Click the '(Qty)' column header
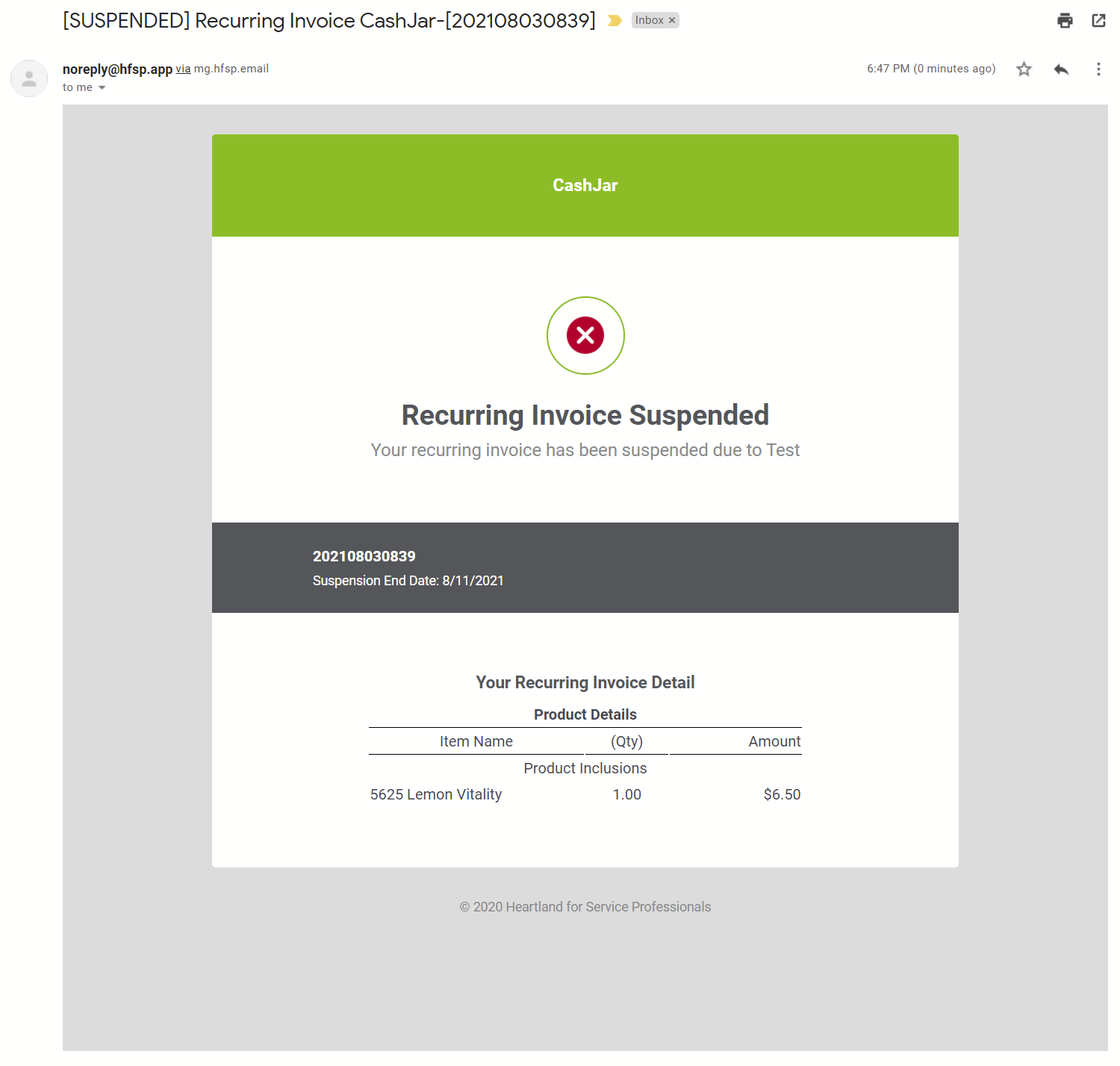The width and height of the screenshot is (1120, 1066). 627,741
